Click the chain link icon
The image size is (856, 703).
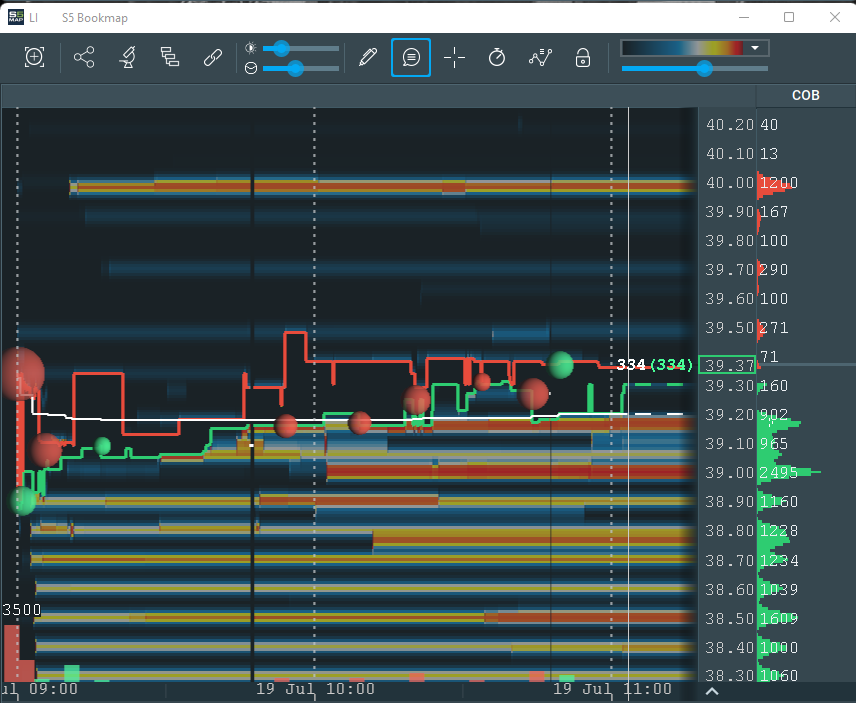click(x=212, y=57)
